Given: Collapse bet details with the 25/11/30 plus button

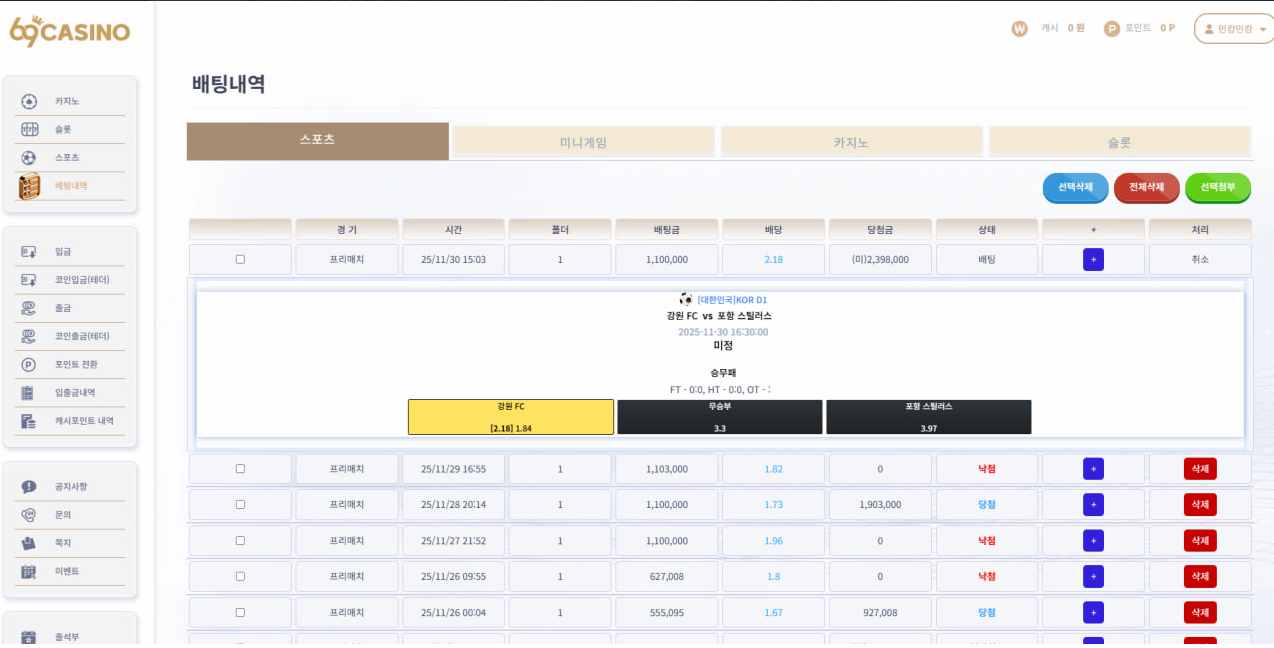Looking at the screenshot, I should (x=1093, y=260).
